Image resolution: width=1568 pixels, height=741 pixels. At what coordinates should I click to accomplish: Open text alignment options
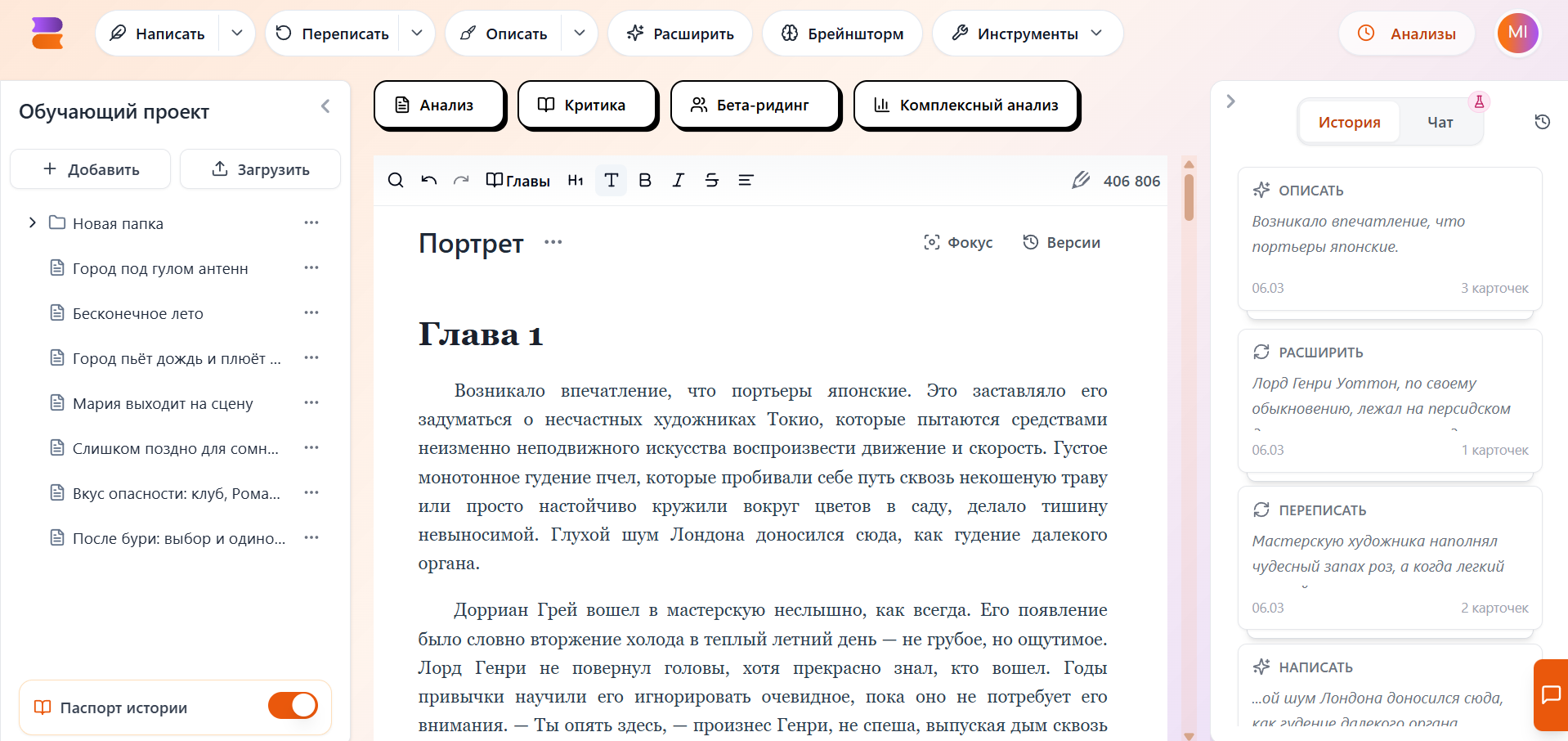click(x=746, y=180)
